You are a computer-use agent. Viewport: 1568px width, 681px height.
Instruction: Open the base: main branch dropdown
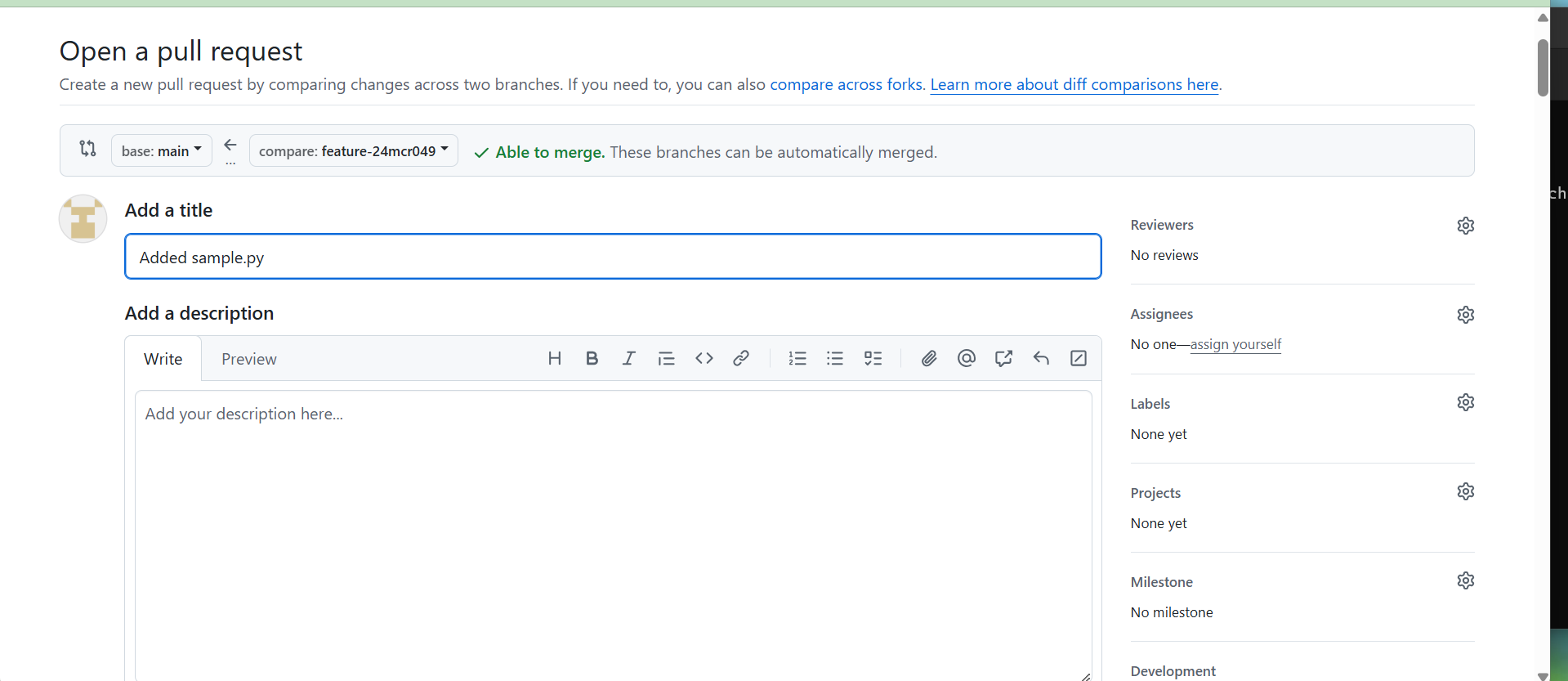click(162, 150)
